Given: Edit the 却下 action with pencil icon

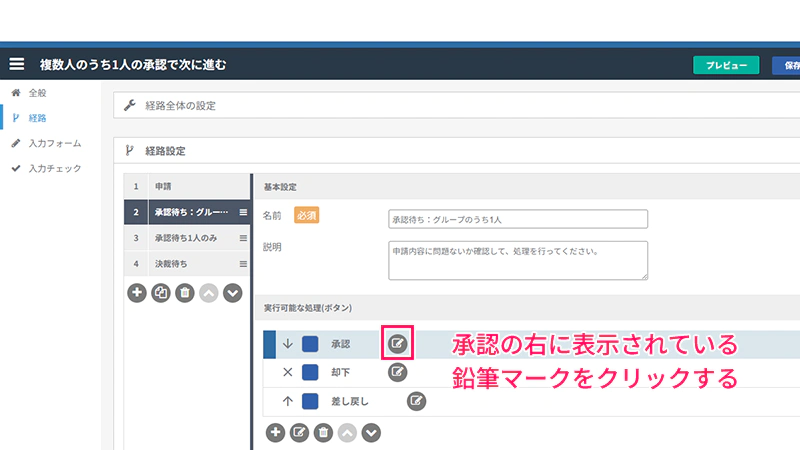Looking at the screenshot, I should tap(397, 372).
